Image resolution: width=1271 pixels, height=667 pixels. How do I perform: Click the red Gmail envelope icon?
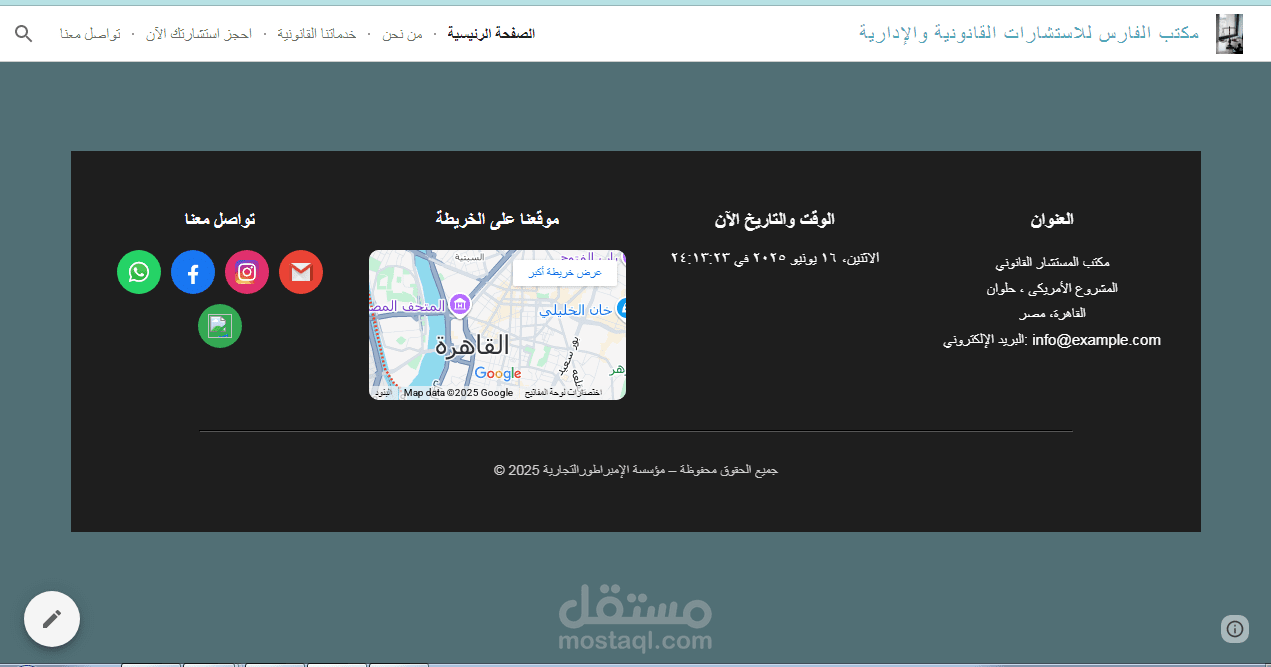pyautogui.click(x=301, y=272)
